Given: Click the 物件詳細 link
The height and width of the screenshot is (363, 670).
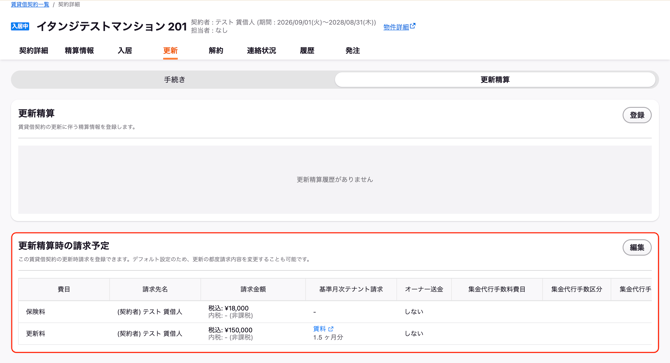Looking at the screenshot, I should (396, 27).
